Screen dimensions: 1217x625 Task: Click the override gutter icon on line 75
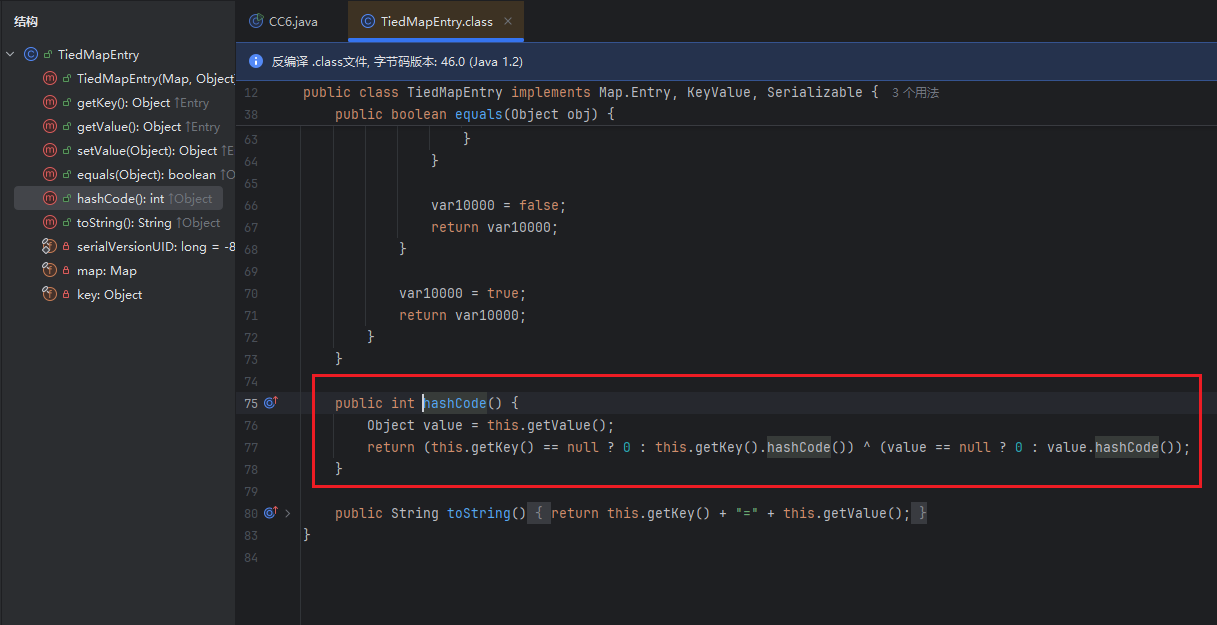270,403
